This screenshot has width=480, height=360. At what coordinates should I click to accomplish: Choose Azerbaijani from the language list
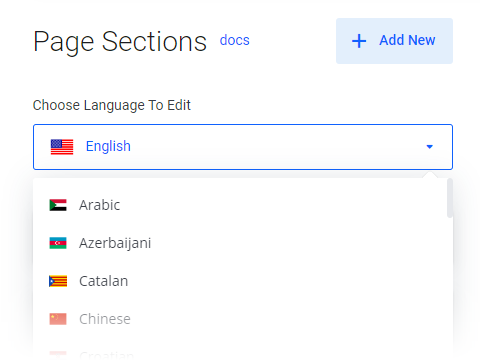point(243,243)
